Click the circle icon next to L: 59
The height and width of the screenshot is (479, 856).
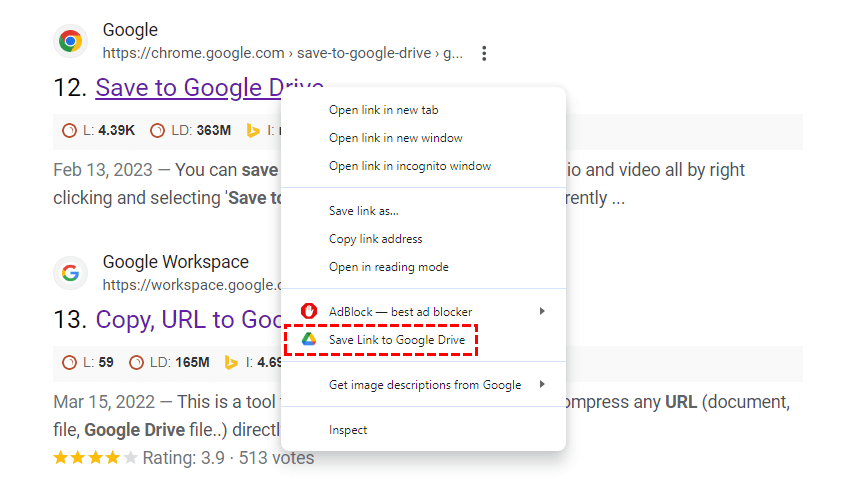click(x=69, y=362)
